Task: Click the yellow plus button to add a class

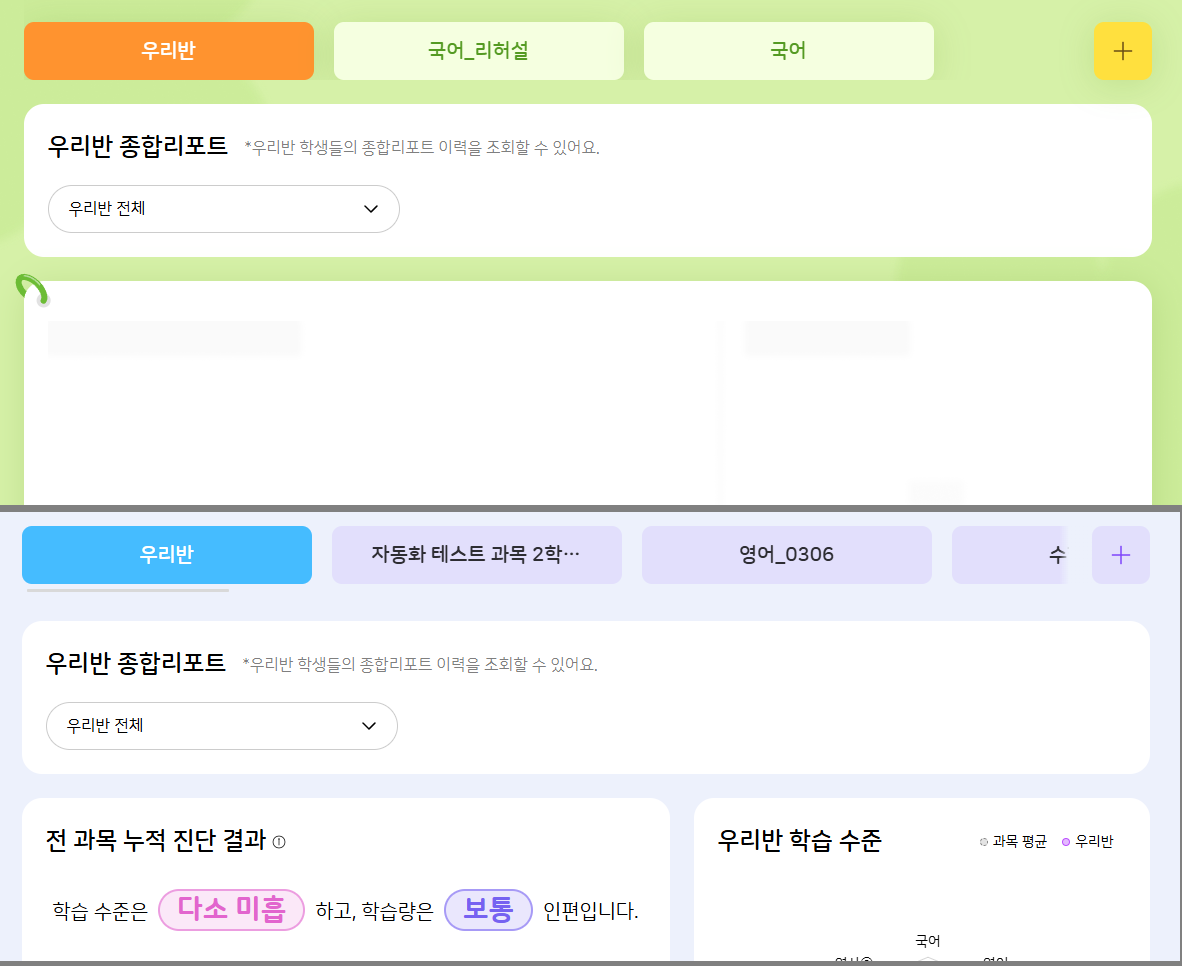Action: 1122,51
